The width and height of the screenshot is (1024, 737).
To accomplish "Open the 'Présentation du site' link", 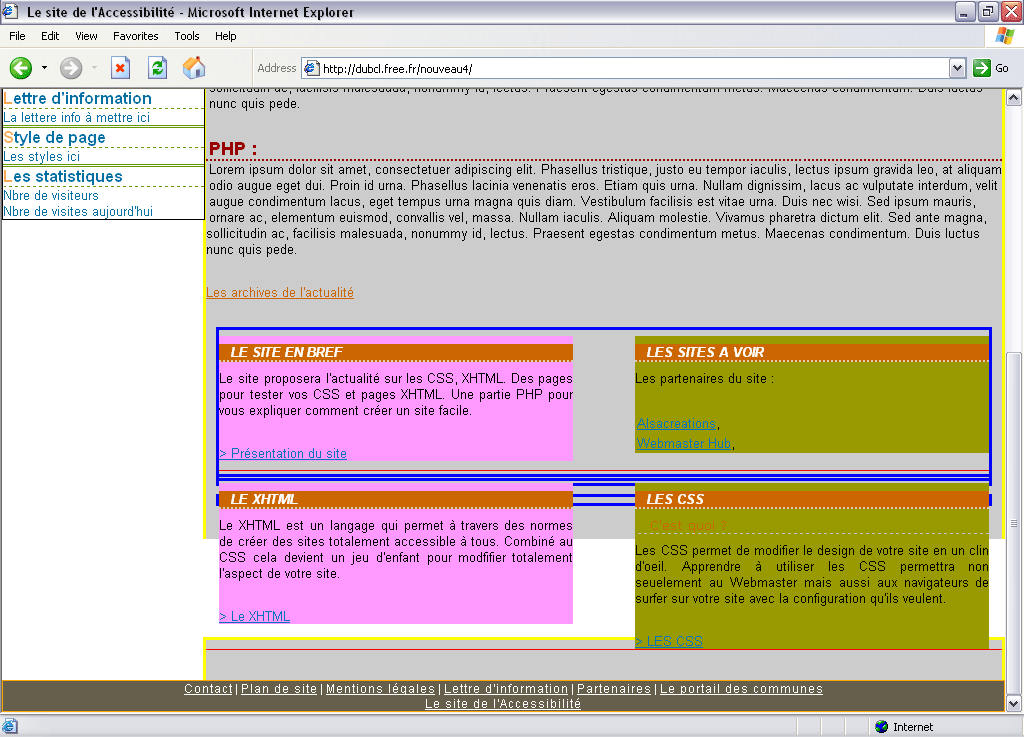I will pyautogui.click(x=283, y=454).
